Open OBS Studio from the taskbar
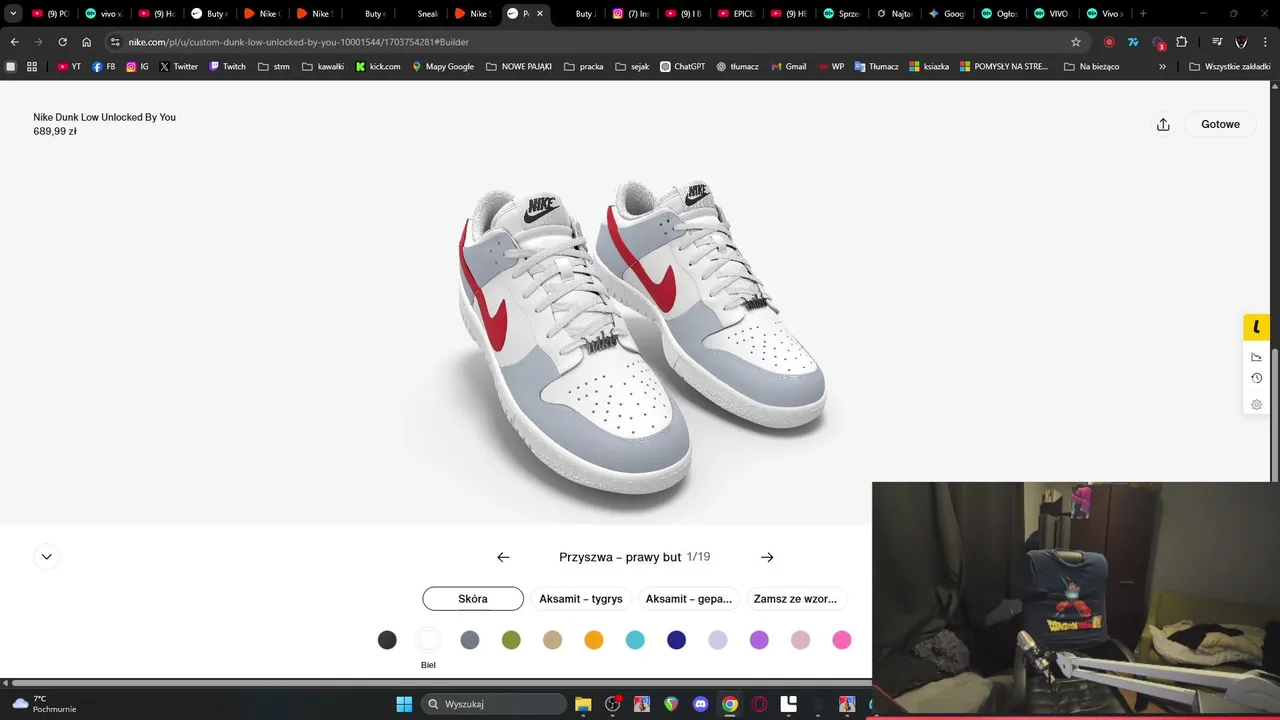The width and height of the screenshot is (1280, 720). click(613, 704)
